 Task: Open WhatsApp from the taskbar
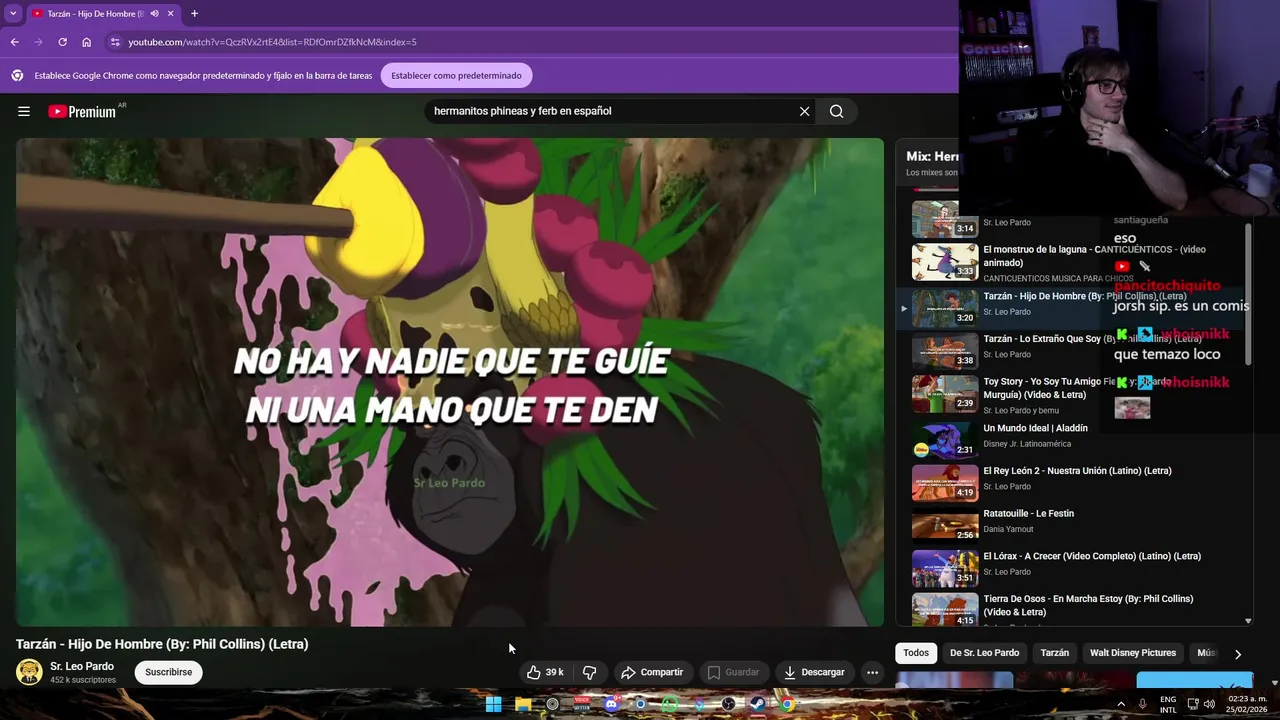[x=670, y=704]
